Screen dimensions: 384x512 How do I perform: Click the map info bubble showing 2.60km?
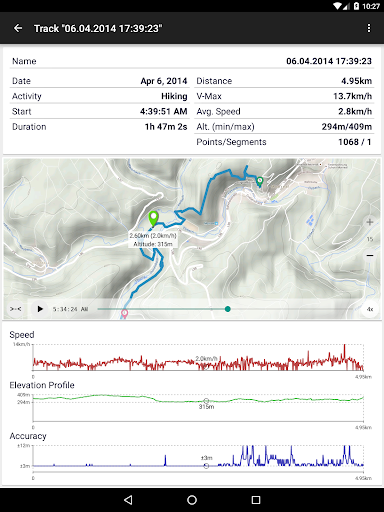pos(153,240)
